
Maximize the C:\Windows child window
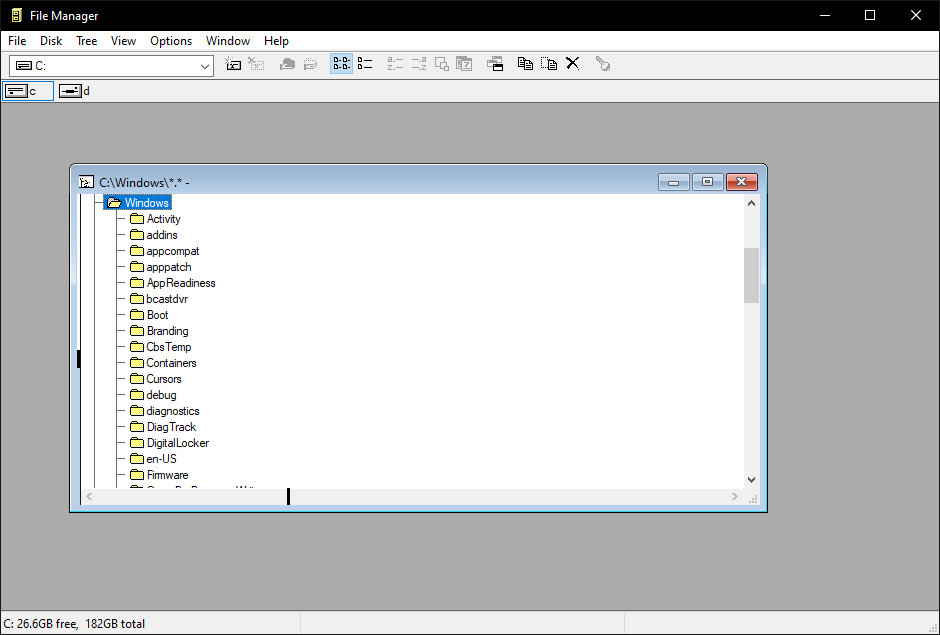pyautogui.click(x=707, y=182)
